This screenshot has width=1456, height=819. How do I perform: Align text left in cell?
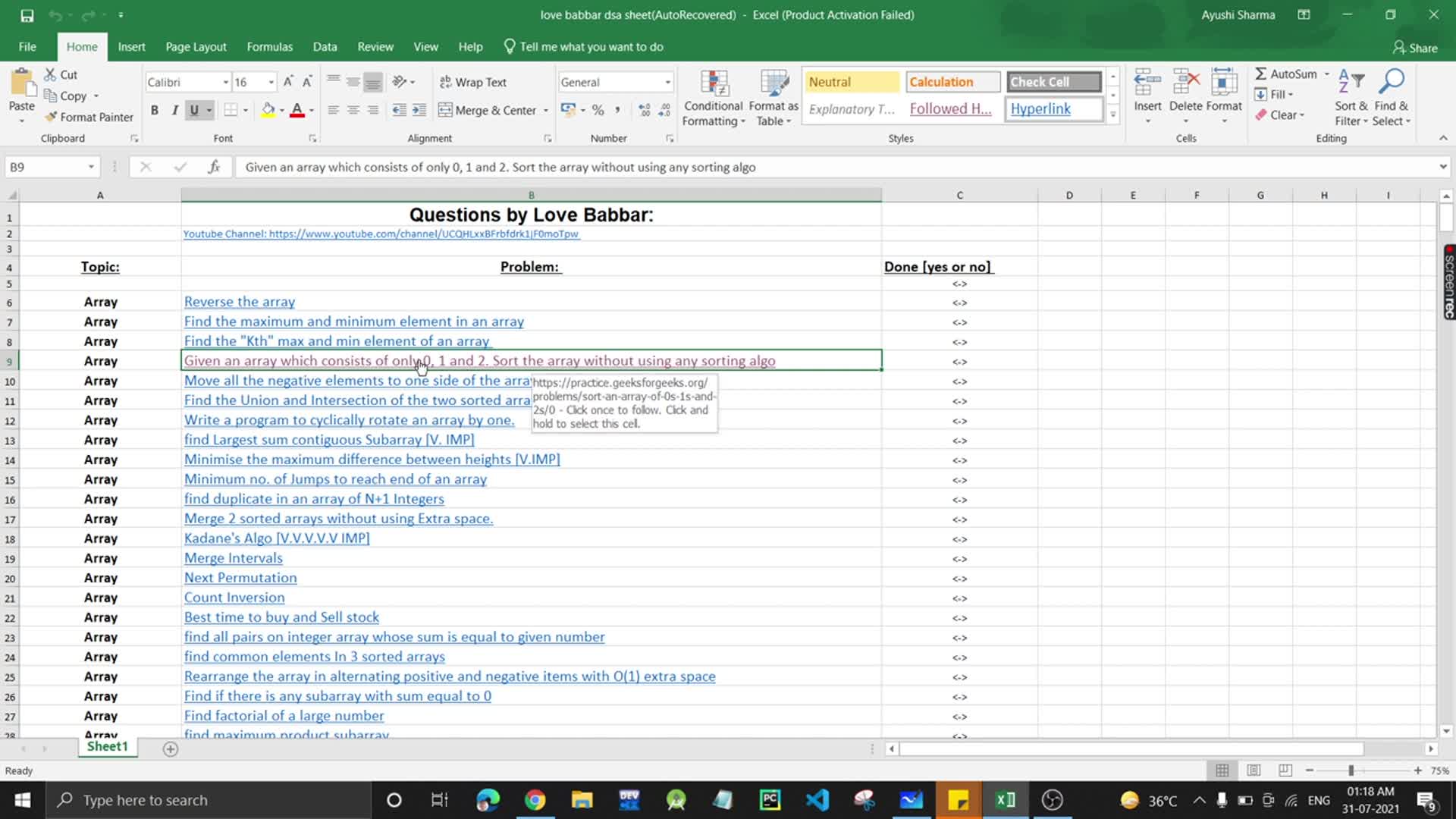pyautogui.click(x=333, y=110)
